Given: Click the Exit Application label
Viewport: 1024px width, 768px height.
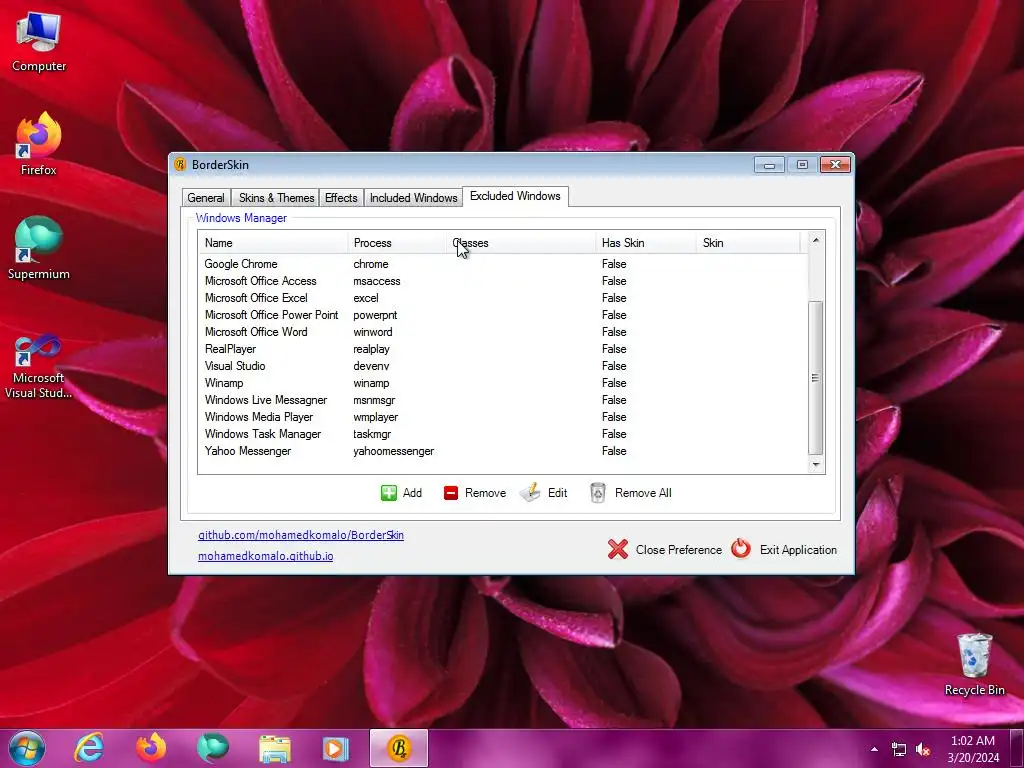Looking at the screenshot, I should [x=798, y=550].
